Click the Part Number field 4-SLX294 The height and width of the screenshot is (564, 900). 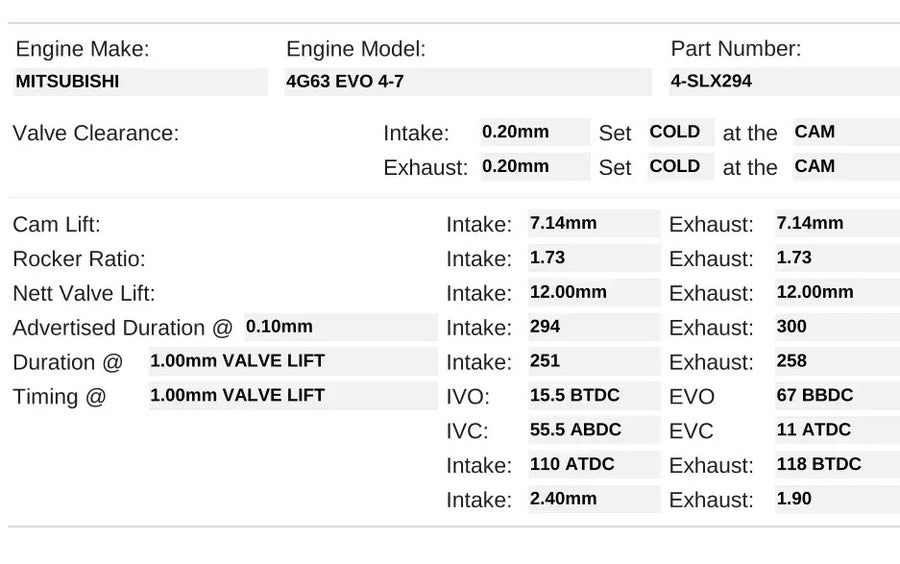pyautogui.click(x=783, y=82)
